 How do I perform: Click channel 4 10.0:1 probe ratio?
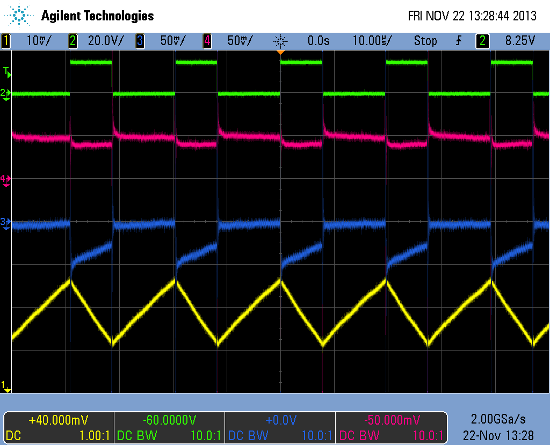(x=428, y=436)
